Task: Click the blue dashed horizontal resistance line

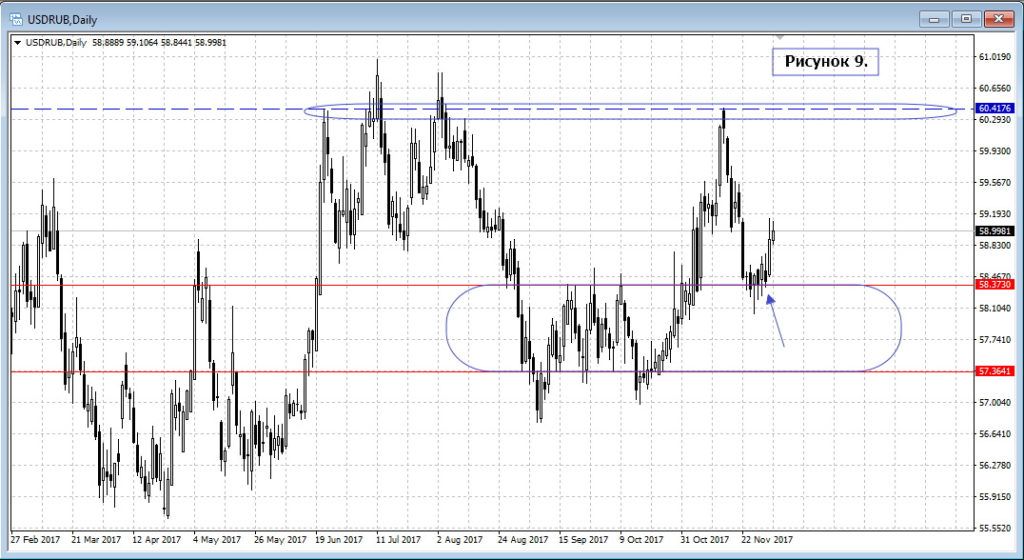Action: 150,108
